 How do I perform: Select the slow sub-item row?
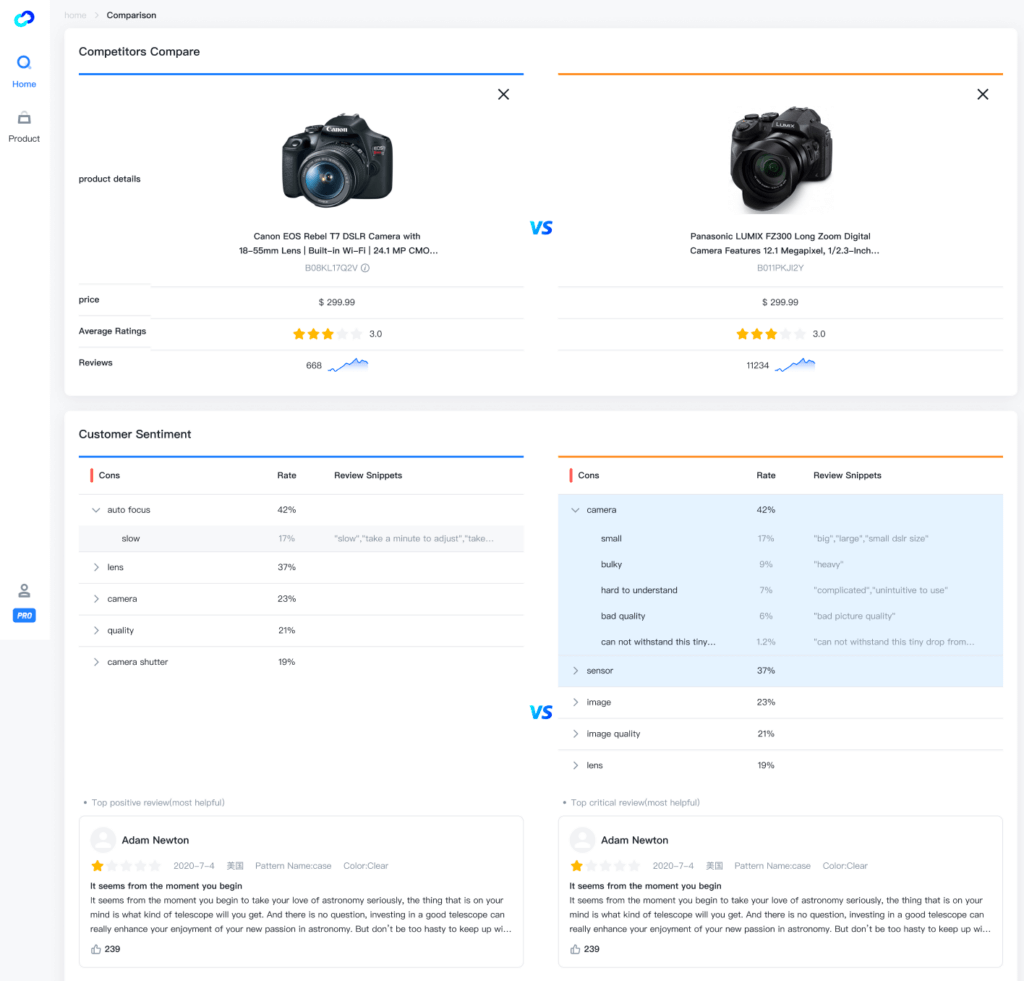click(301, 539)
